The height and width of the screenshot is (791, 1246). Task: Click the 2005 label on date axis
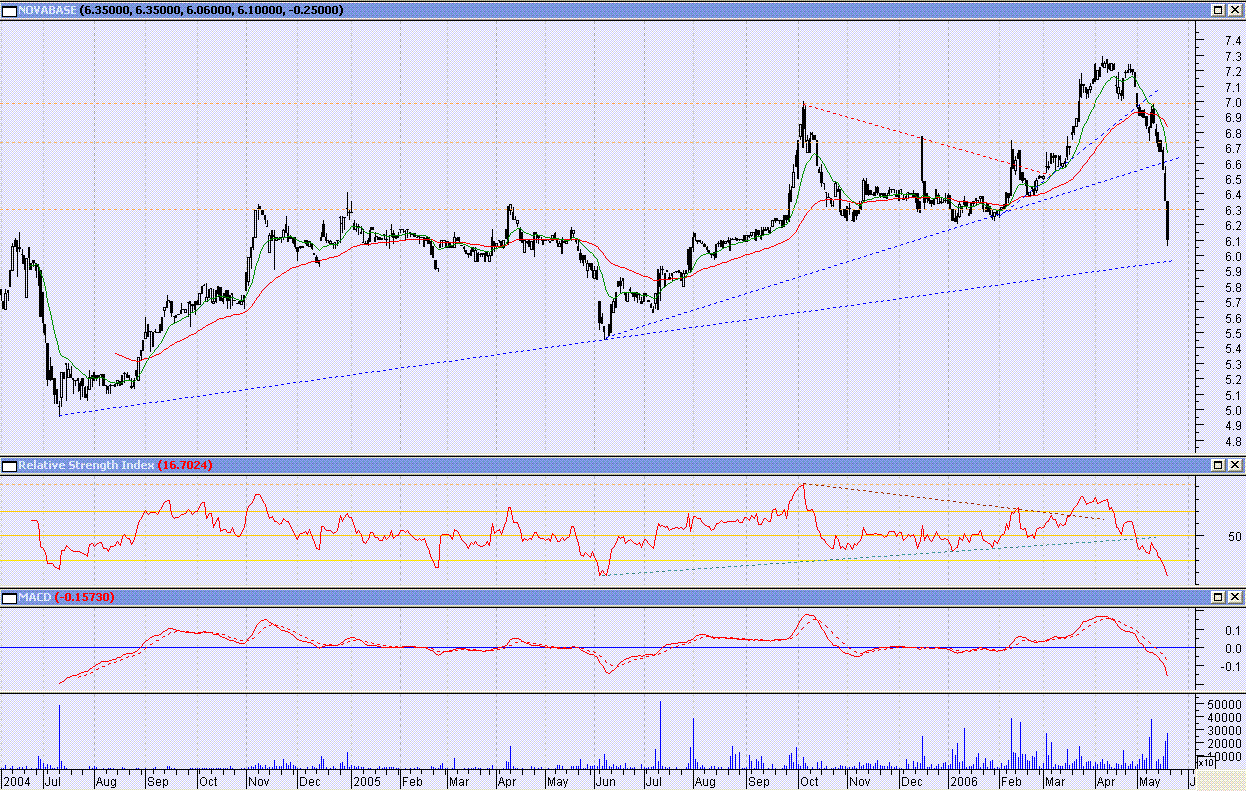point(366,780)
